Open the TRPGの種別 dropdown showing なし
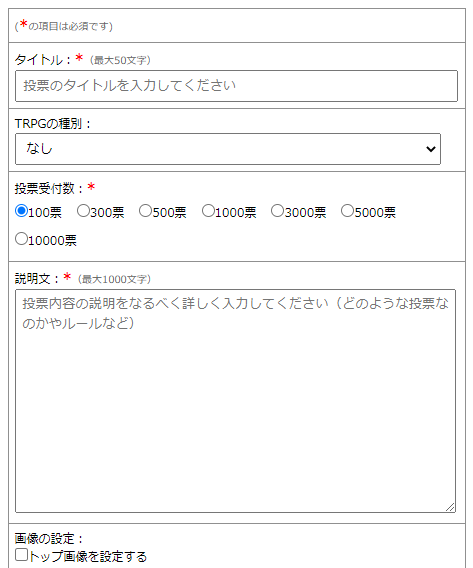Image resolution: width=473 pixels, height=568 pixels. (228, 149)
